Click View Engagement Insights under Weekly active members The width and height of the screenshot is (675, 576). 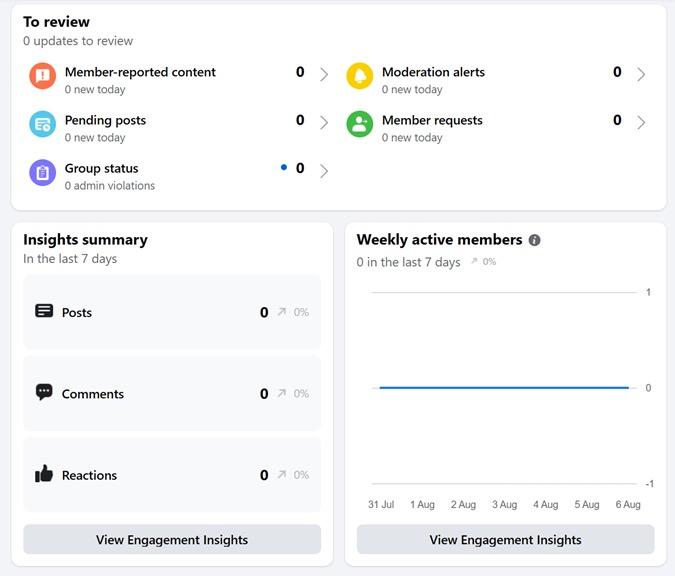coord(505,539)
